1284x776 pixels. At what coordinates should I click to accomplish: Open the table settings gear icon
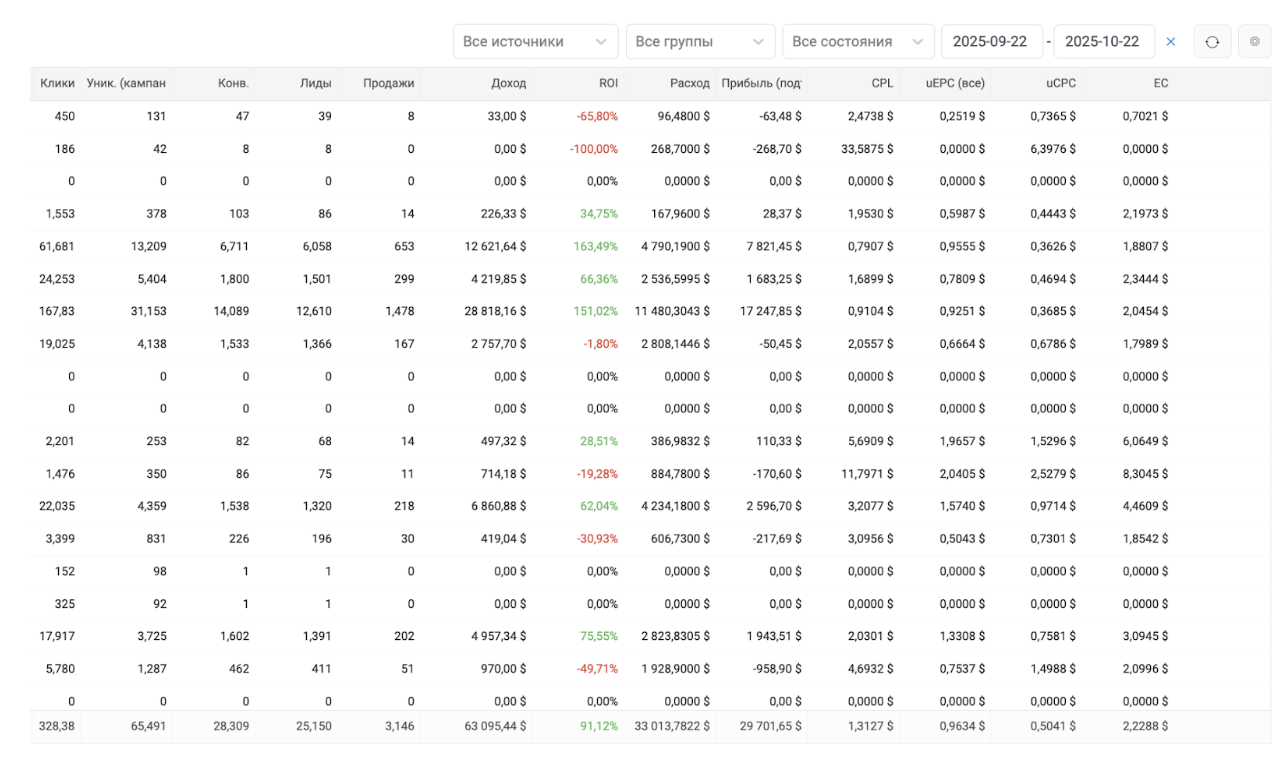click(1254, 42)
